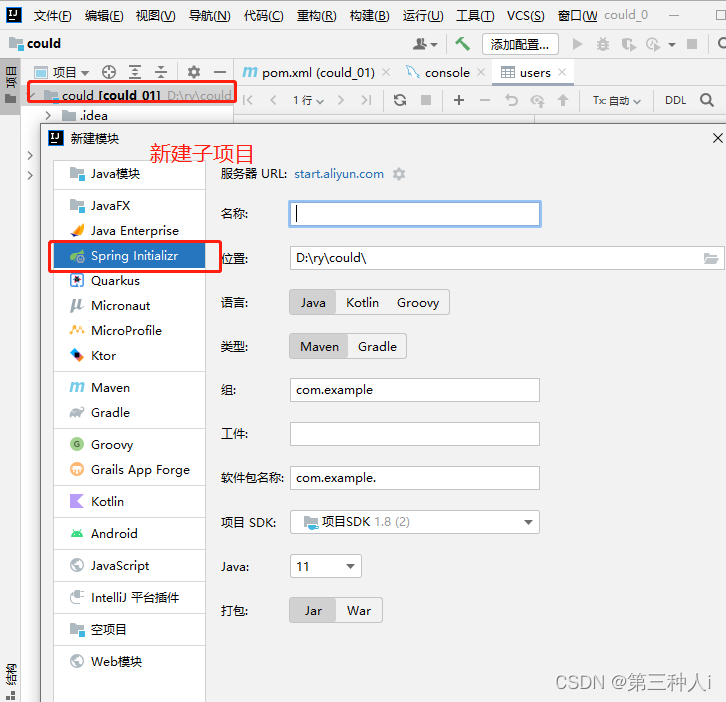Open project panel settings gear
Viewport: 726px width, 702px height.
(x=194, y=72)
